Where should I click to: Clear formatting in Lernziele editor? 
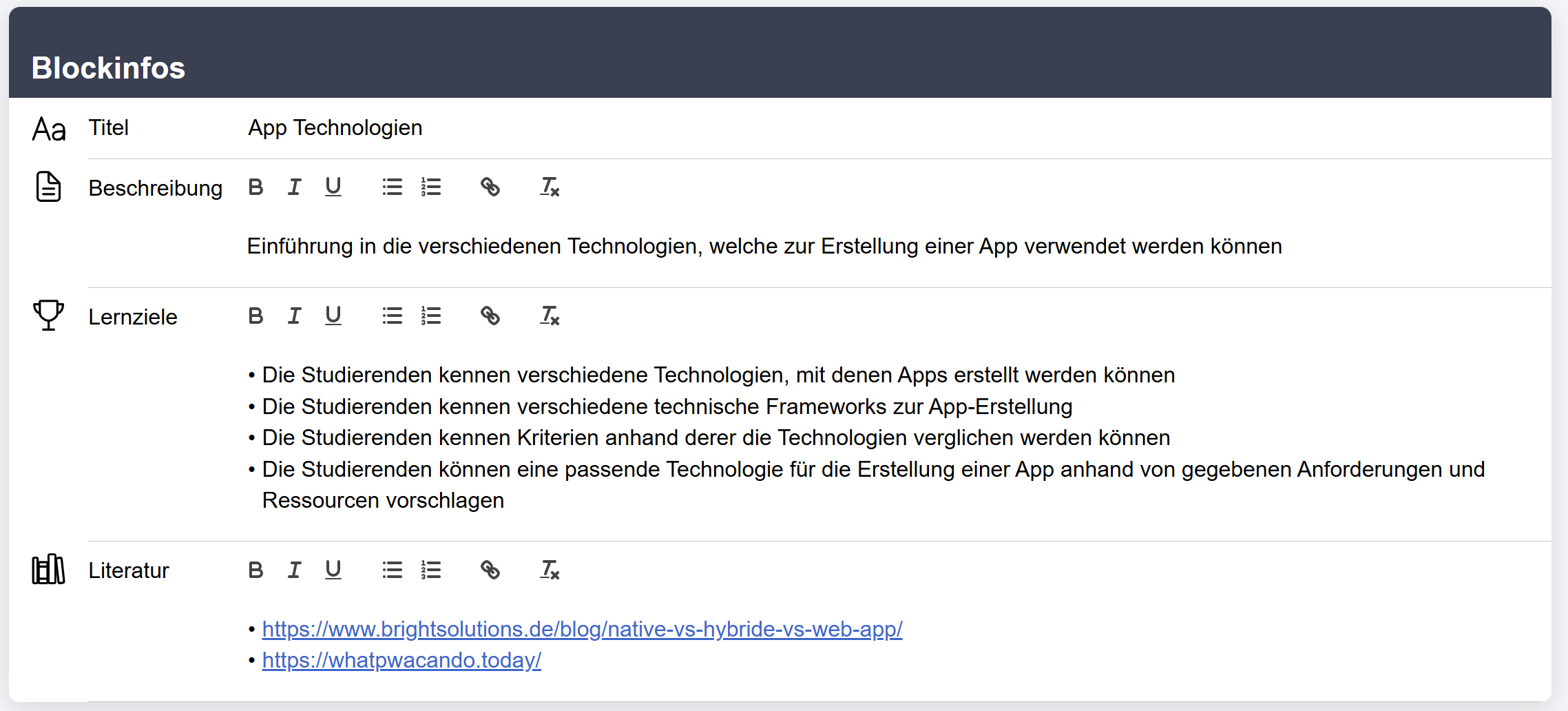coord(550,316)
